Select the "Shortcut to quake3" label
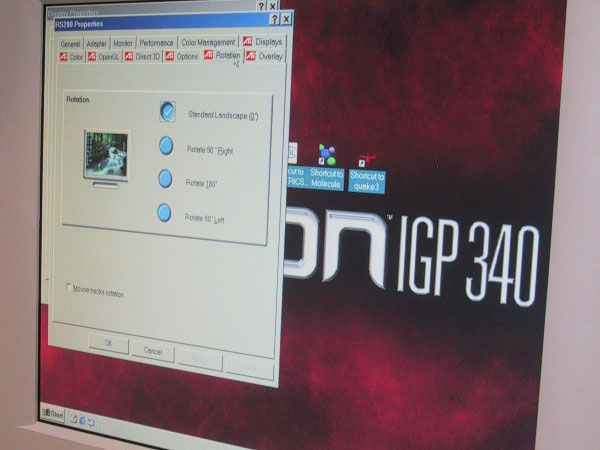The height and width of the screenshot is (450, 600). point(367,181)
